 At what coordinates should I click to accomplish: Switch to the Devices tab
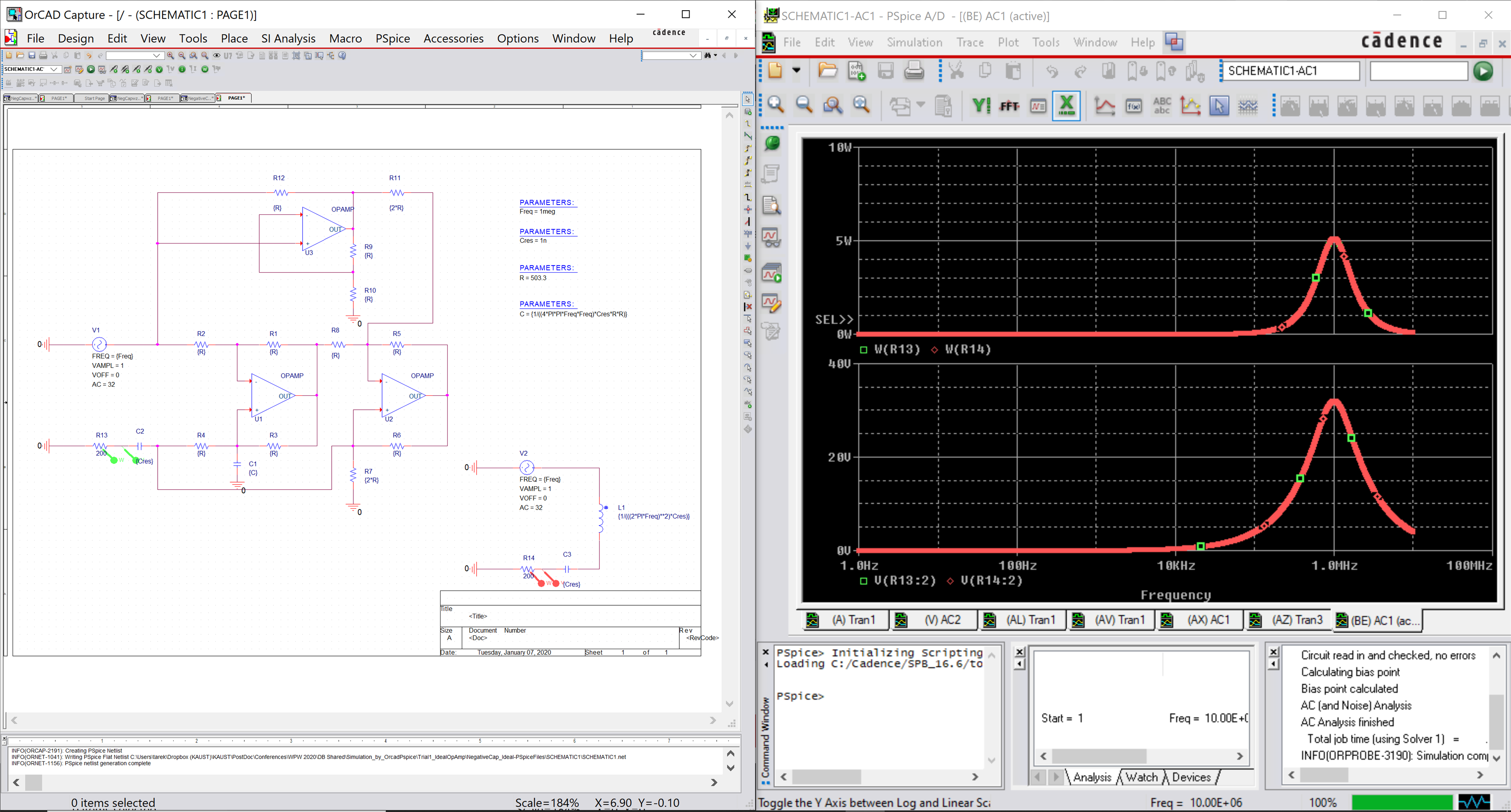coord(1191,777)
